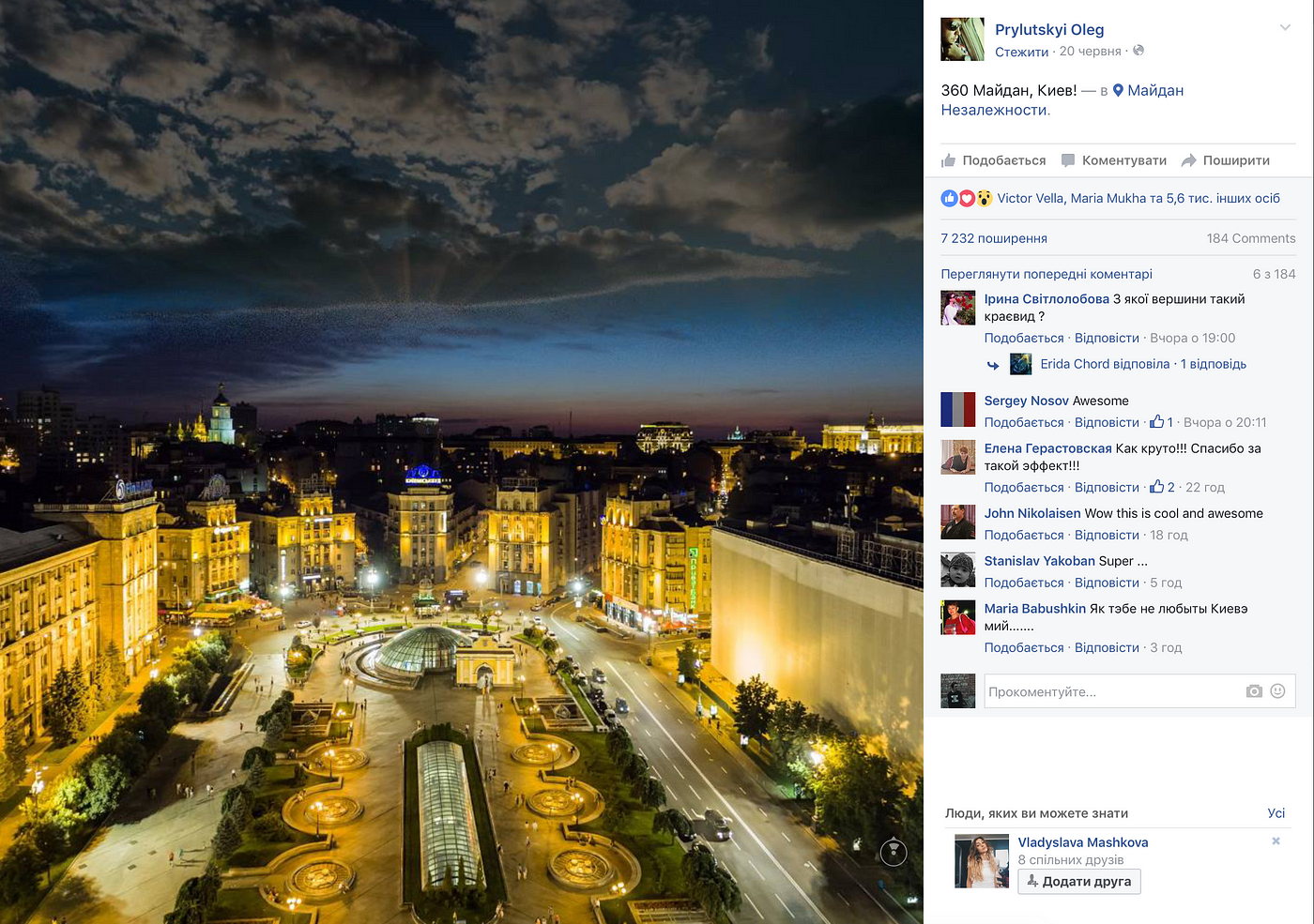Click Додати друга button
Image resolution: width=1314 pixels, height=924 pixels.
coord(1079,882)
